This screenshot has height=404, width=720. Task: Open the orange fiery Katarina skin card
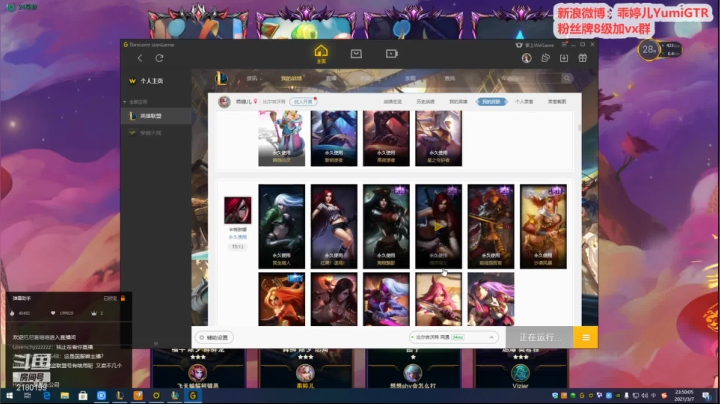click(281, 299)
